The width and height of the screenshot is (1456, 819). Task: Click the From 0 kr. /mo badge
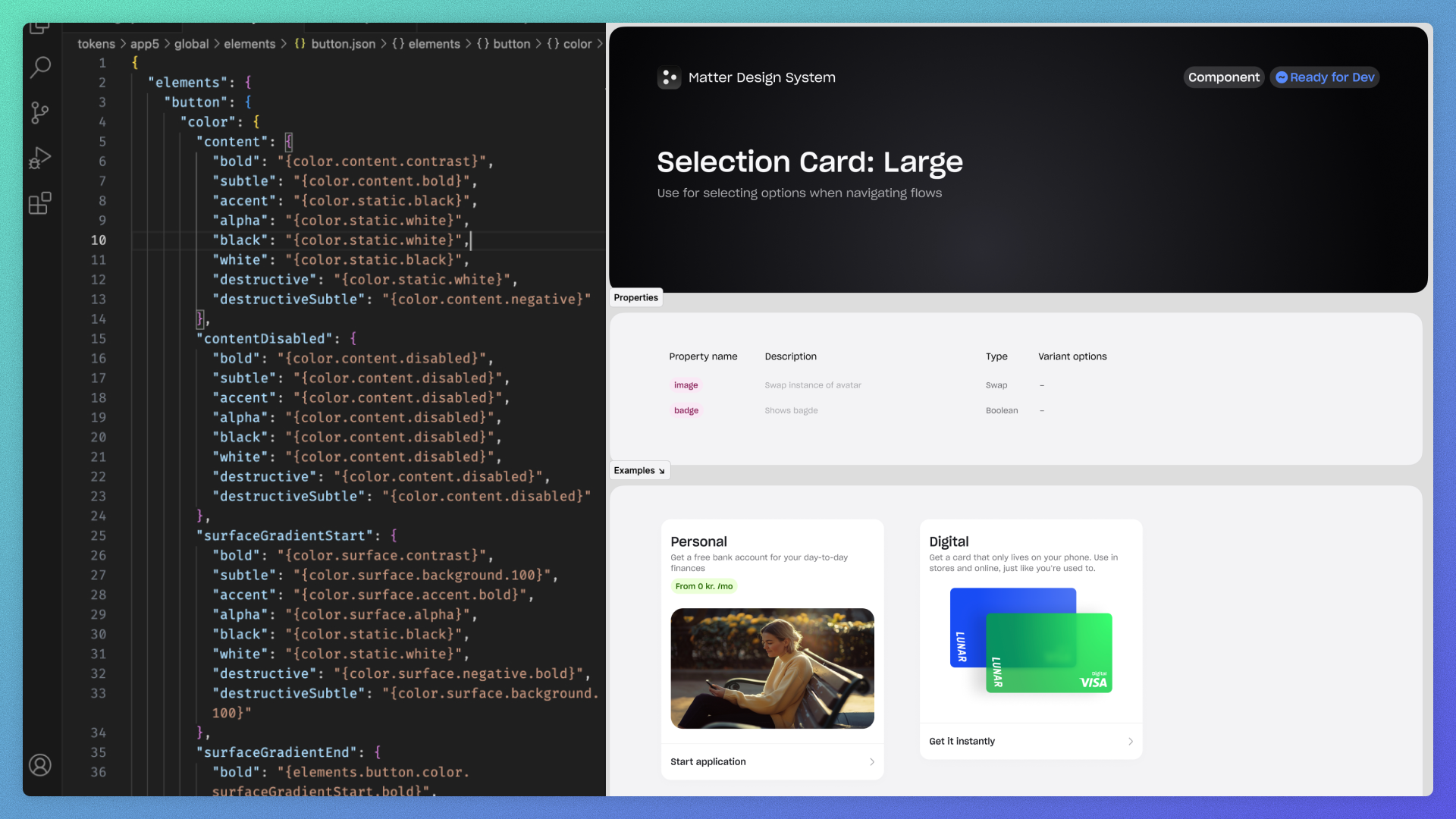pyautogui.click(x=704, y=586)
